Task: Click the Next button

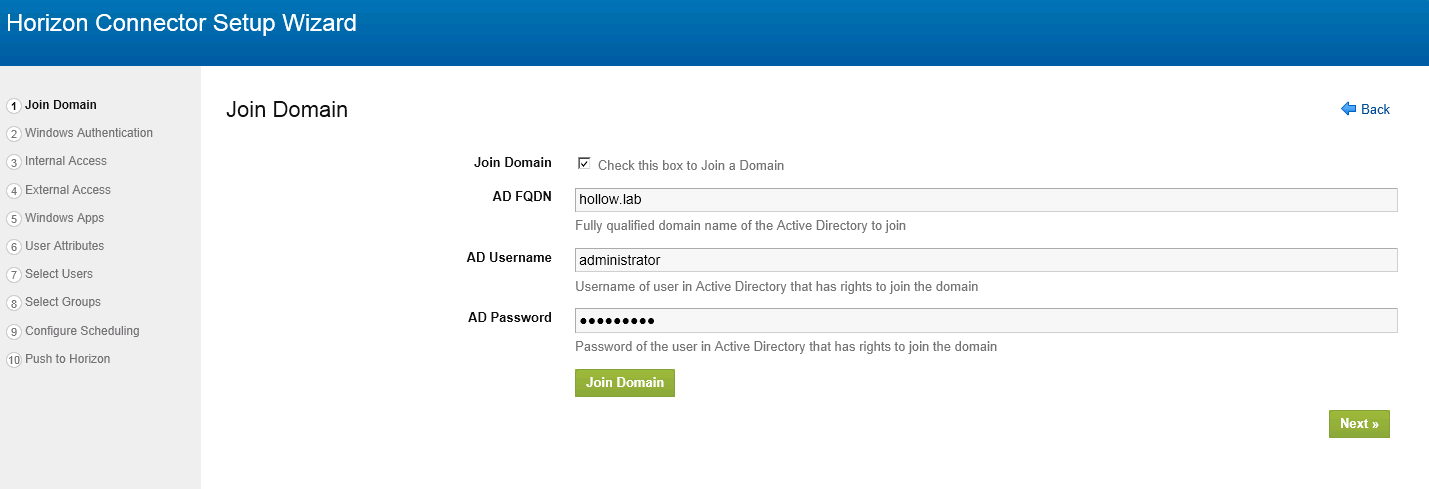Action: point(1359,424)
